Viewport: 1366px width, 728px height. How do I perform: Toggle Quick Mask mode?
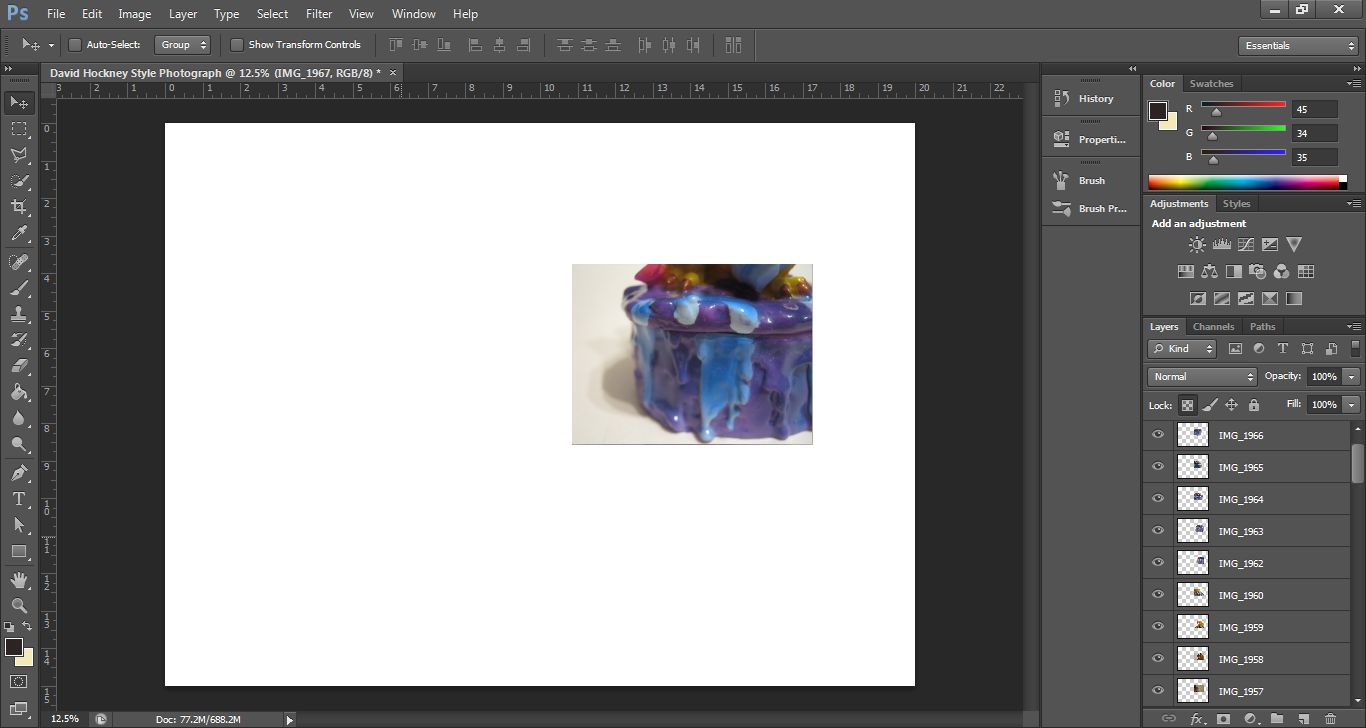point(19,682)
